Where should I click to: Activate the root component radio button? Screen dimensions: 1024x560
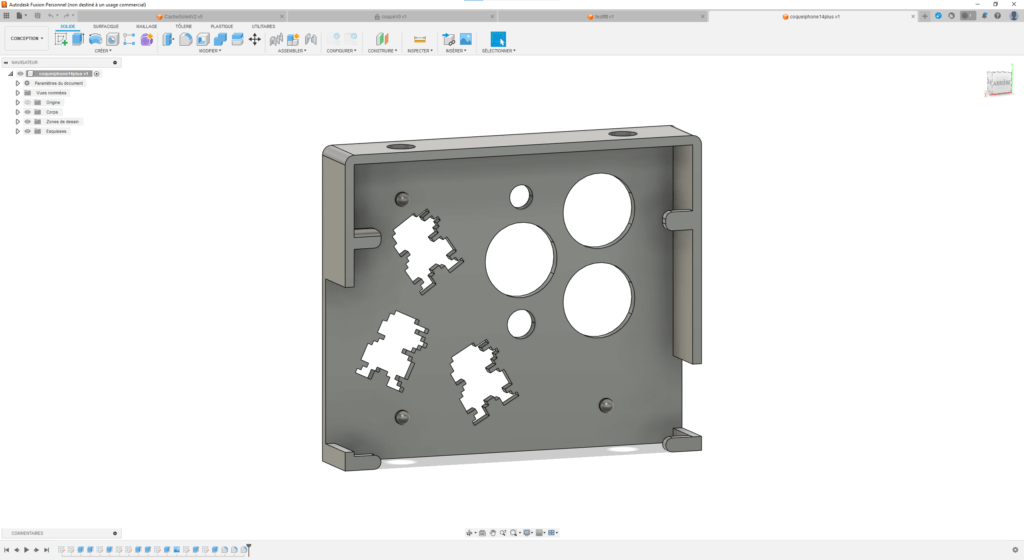click(x=97, y=74)
